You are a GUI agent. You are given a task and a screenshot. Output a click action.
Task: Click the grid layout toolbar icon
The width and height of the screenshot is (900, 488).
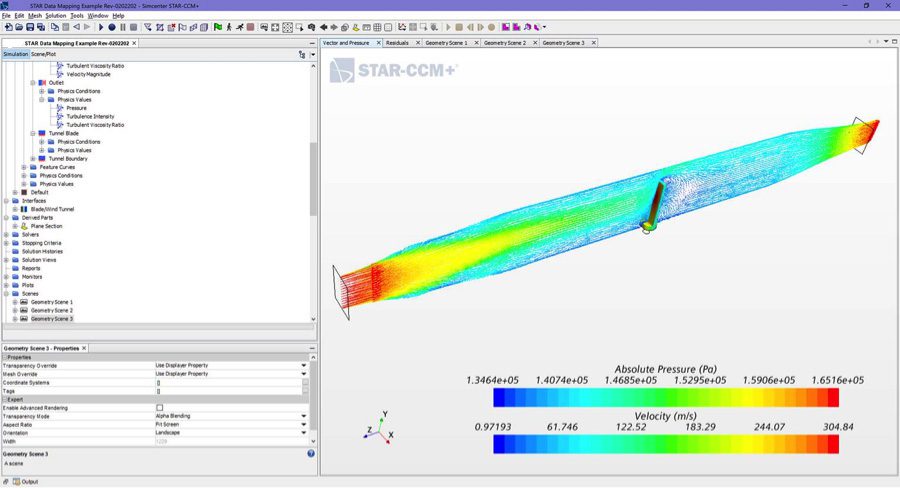coord(377,27)
